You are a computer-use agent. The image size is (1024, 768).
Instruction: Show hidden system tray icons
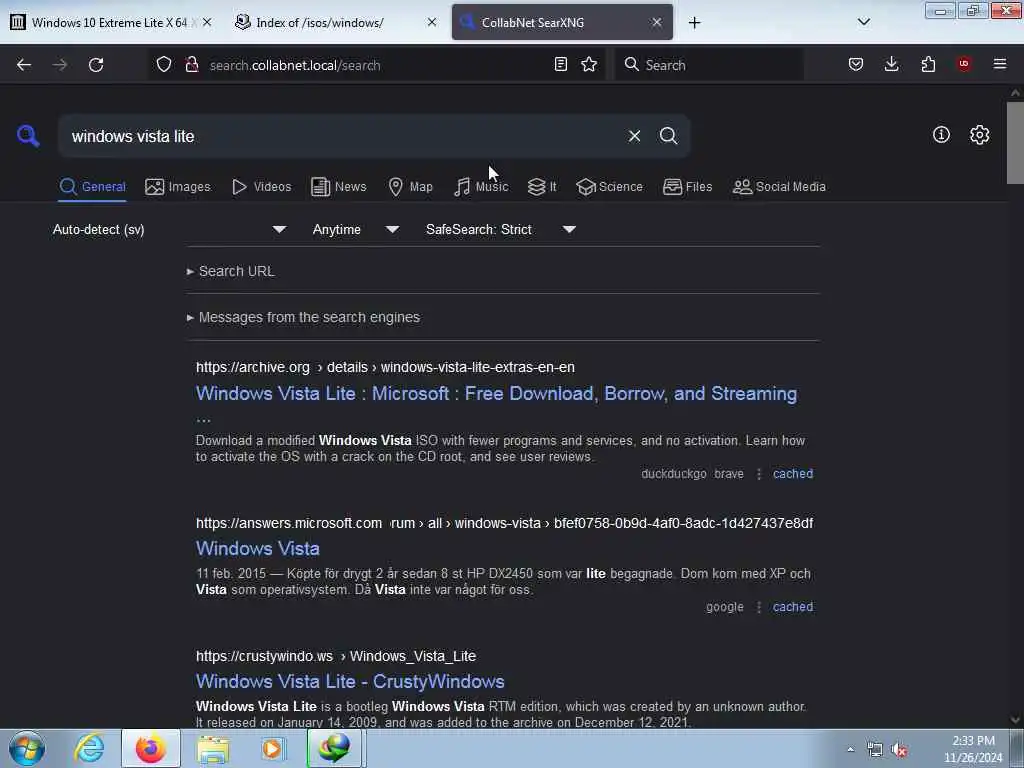pos(850,749)
